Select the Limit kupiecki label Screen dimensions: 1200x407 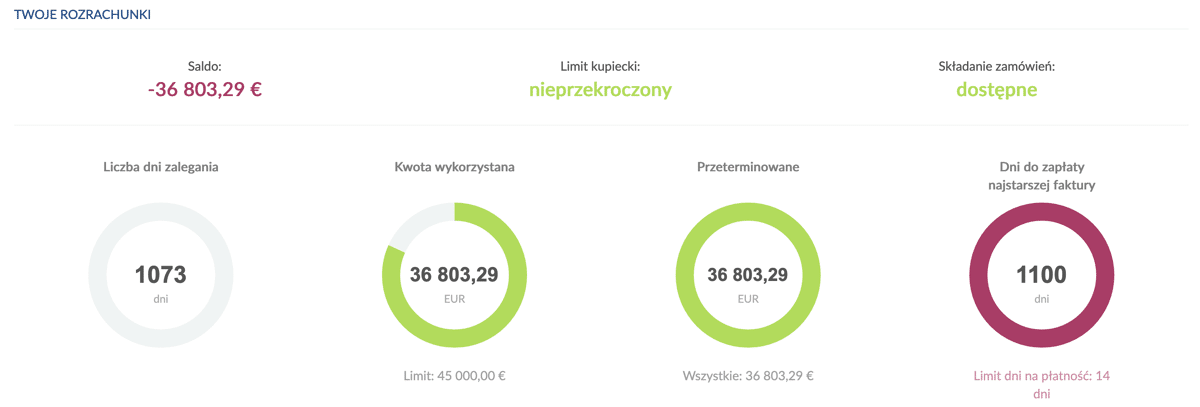coord(600,66)
